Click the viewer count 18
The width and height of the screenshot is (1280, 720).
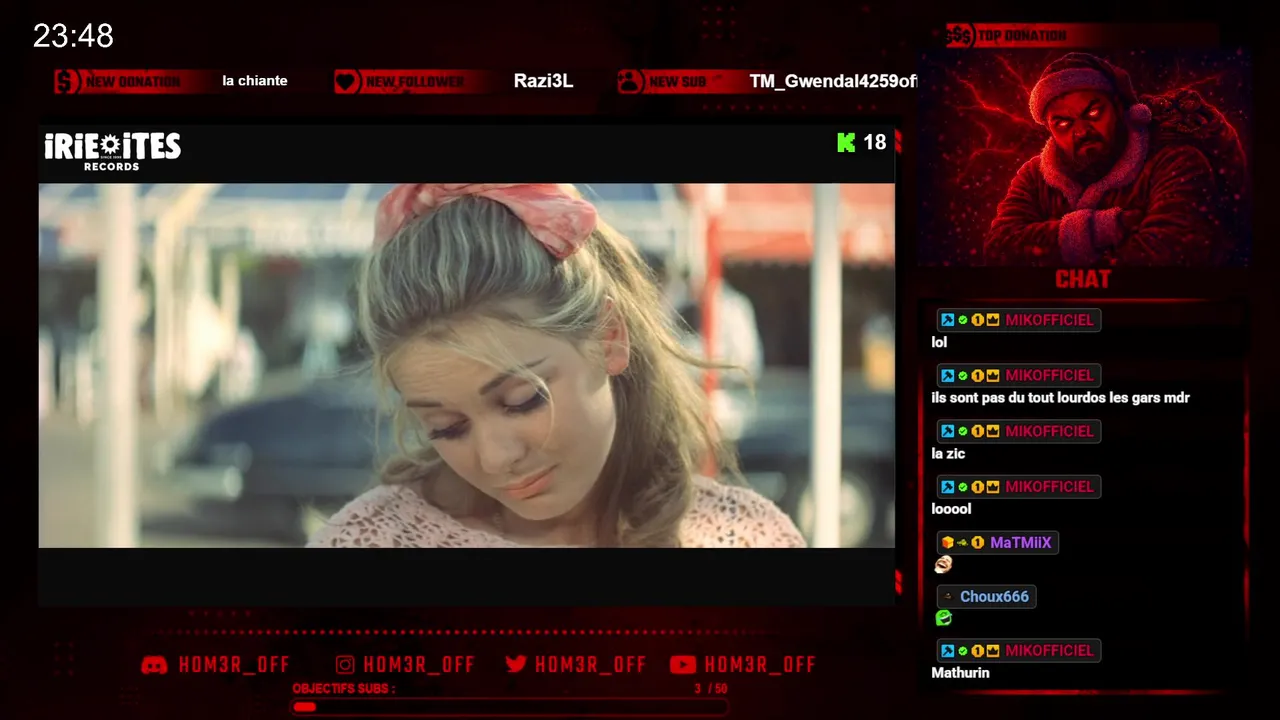tap(875, 143)
